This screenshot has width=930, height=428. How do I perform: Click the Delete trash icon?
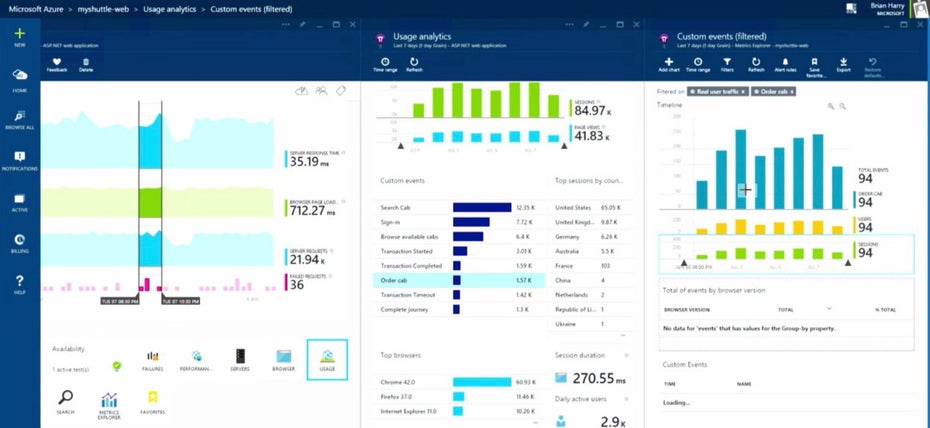pos(85,62)
